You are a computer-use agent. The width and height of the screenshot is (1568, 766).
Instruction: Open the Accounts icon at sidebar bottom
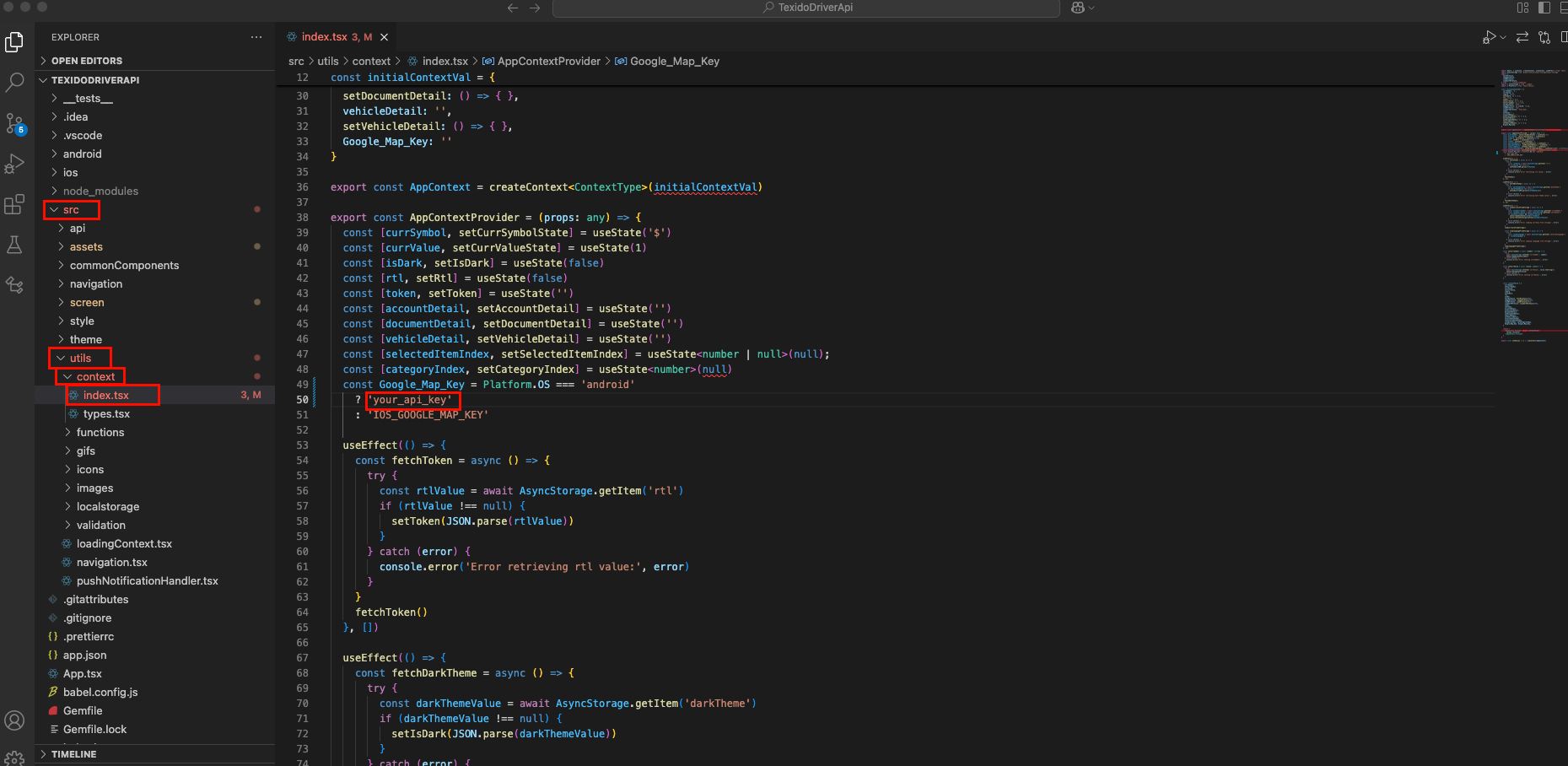14,720
